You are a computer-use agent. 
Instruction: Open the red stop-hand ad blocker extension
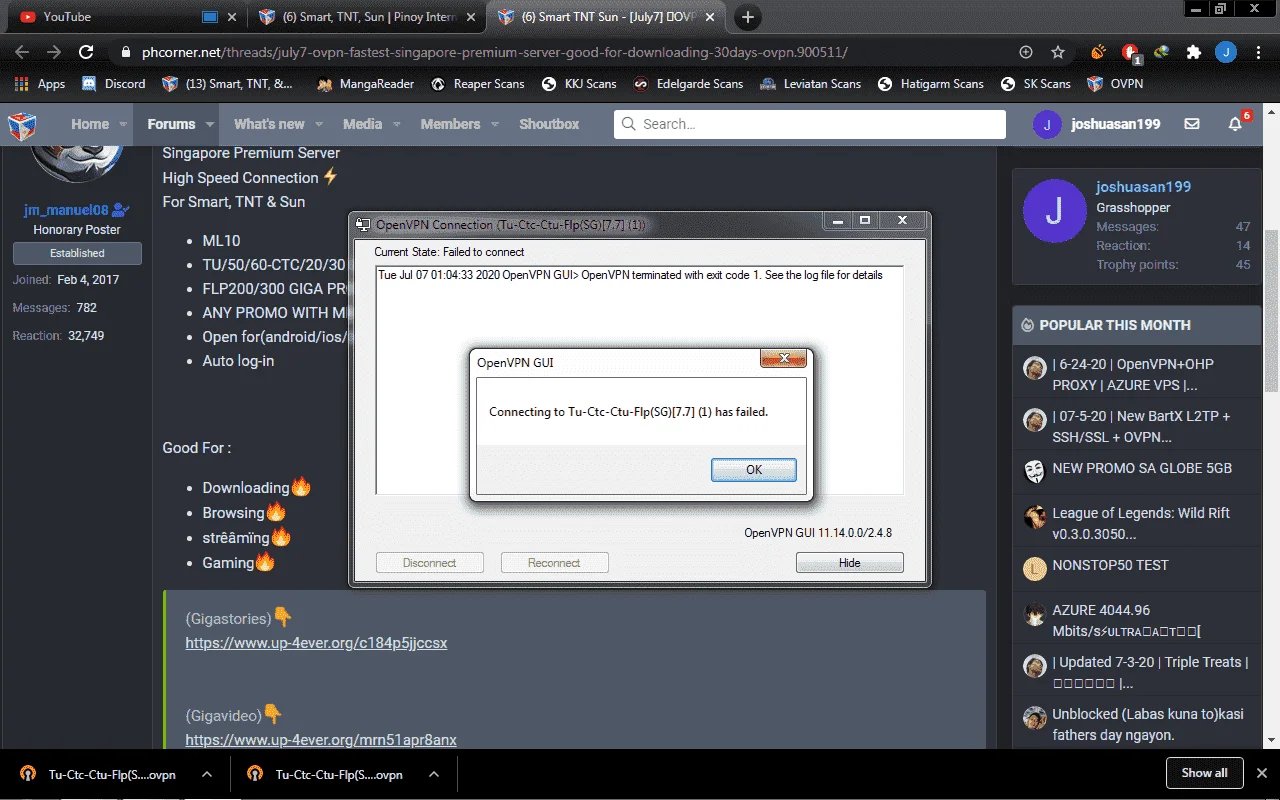point(1130,52)
